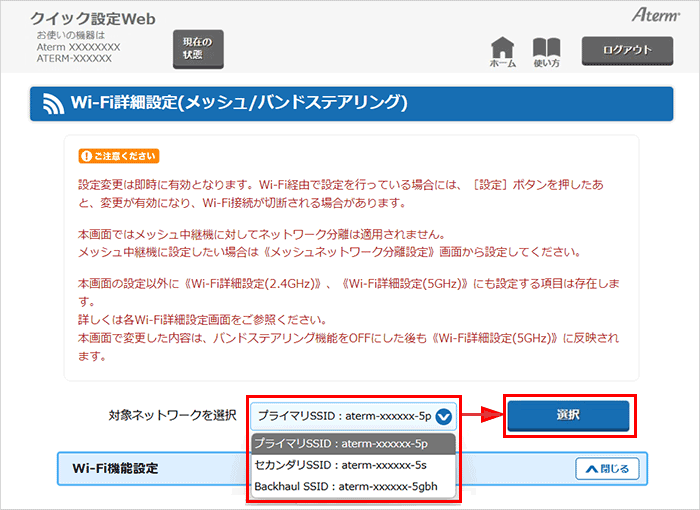This screenshot has width=700, height=510.
Task: Click the Aterm logo at top right
Action: 655,15
